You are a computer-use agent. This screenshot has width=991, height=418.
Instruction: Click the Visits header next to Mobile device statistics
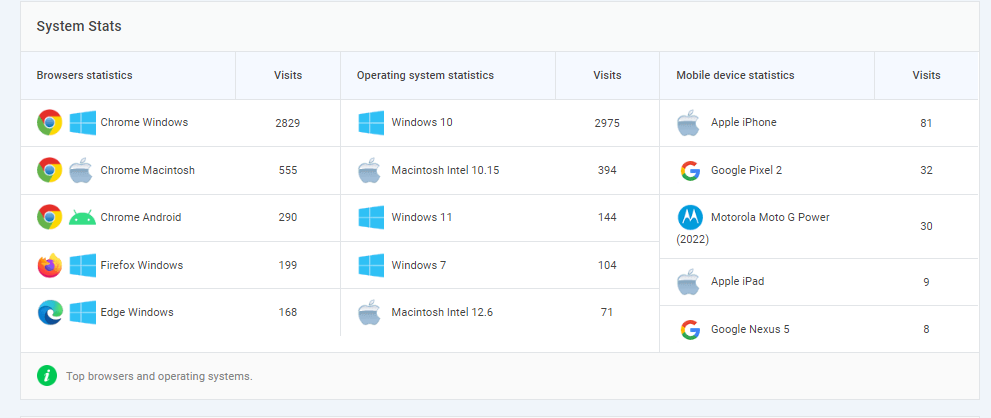pos(927,75)
